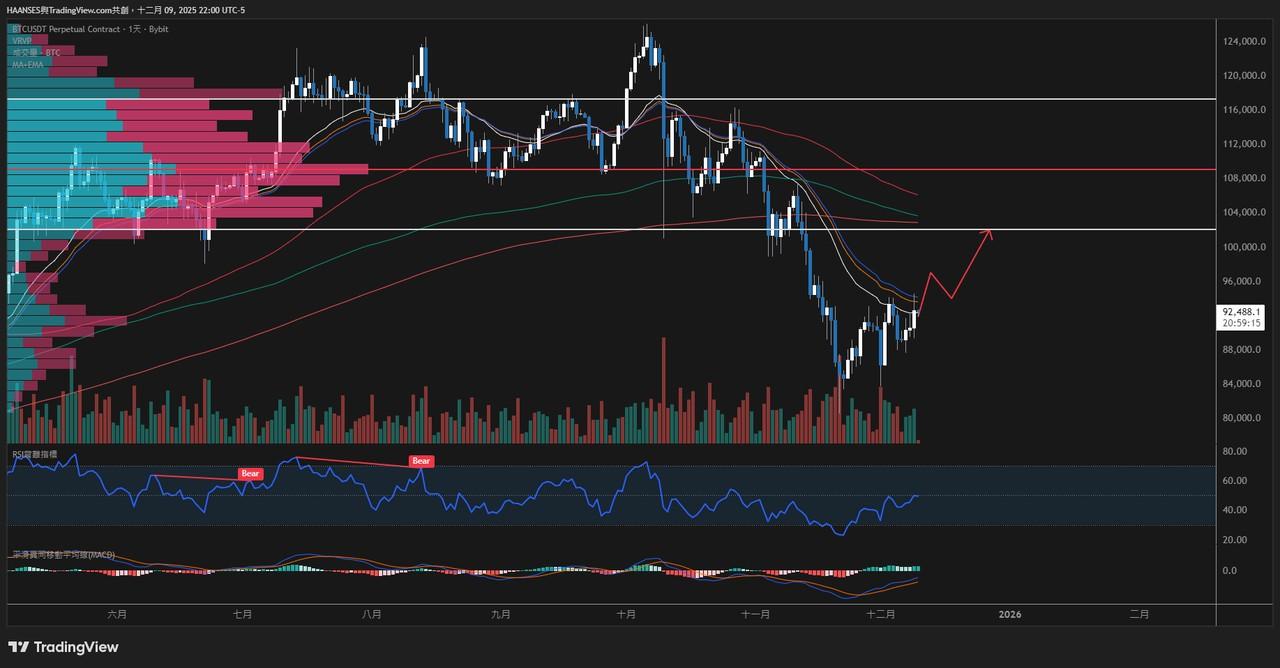
Task: Select the BTCUSDT Perpetual Contract title
Action: tap(90, 29)
